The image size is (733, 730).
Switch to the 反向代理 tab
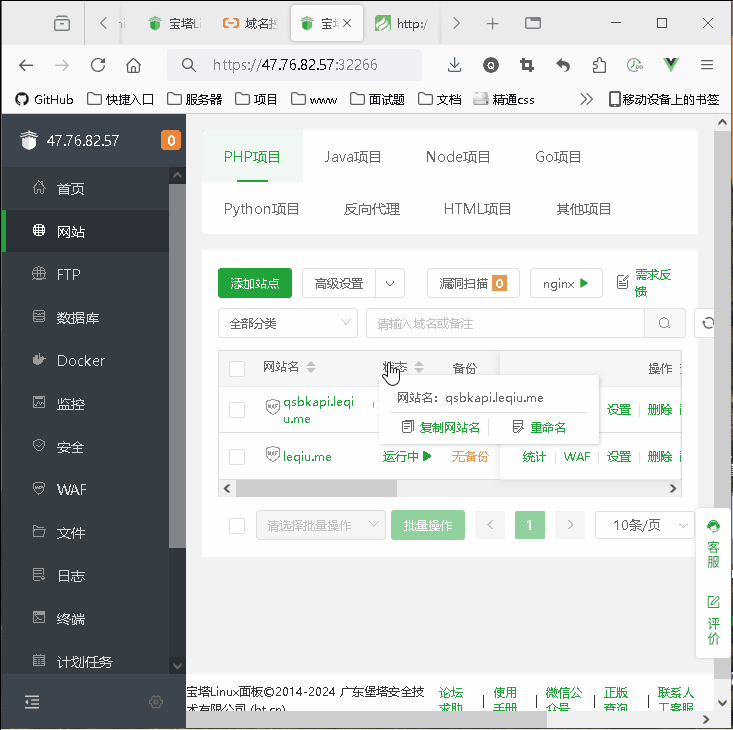click(x=372, y=209)
